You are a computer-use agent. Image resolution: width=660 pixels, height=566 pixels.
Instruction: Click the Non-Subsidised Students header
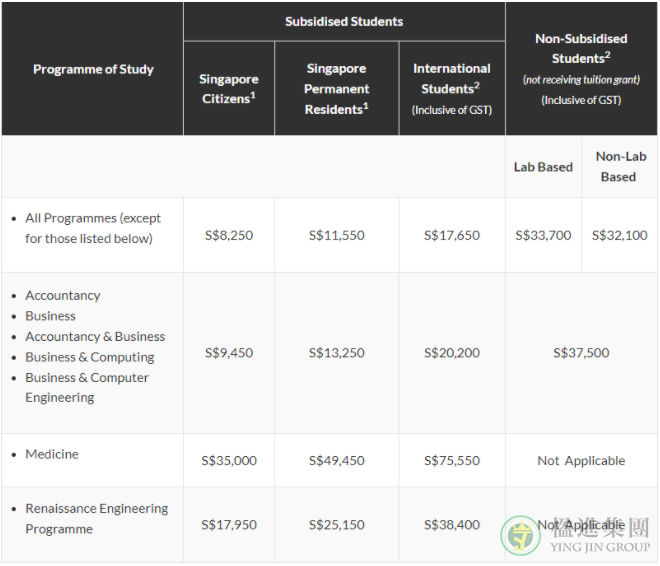(581, 69)
